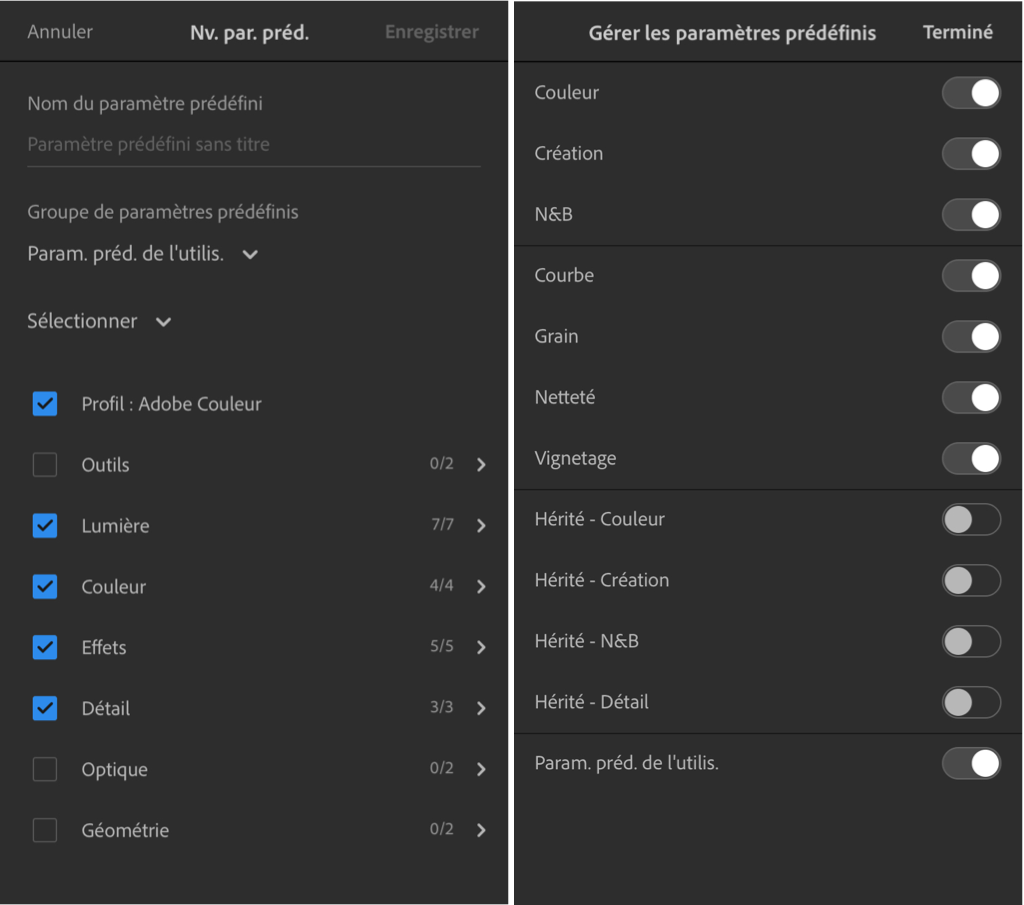Click the Netteté label text
The width and height of the screenshot is (1024, 905).
[565, 397]
